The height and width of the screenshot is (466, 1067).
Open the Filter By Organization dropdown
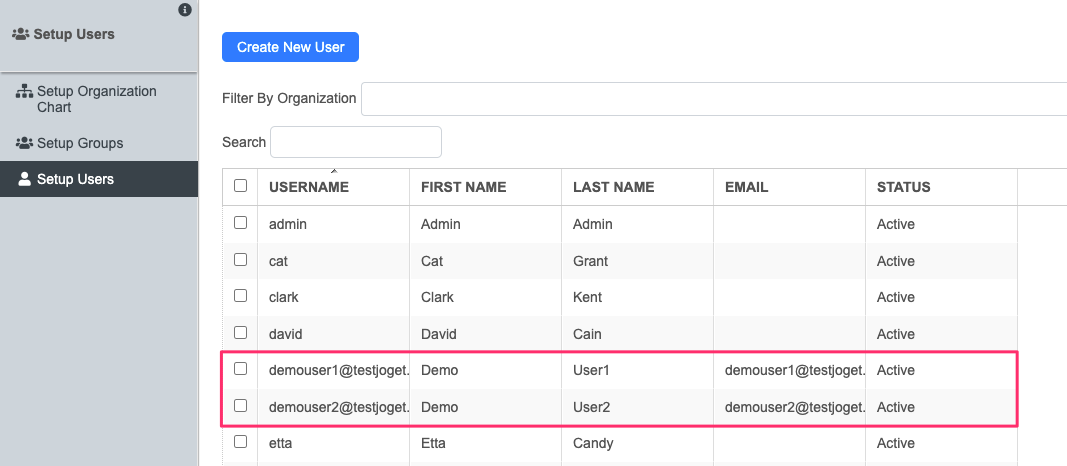click(x=713, y=99)
